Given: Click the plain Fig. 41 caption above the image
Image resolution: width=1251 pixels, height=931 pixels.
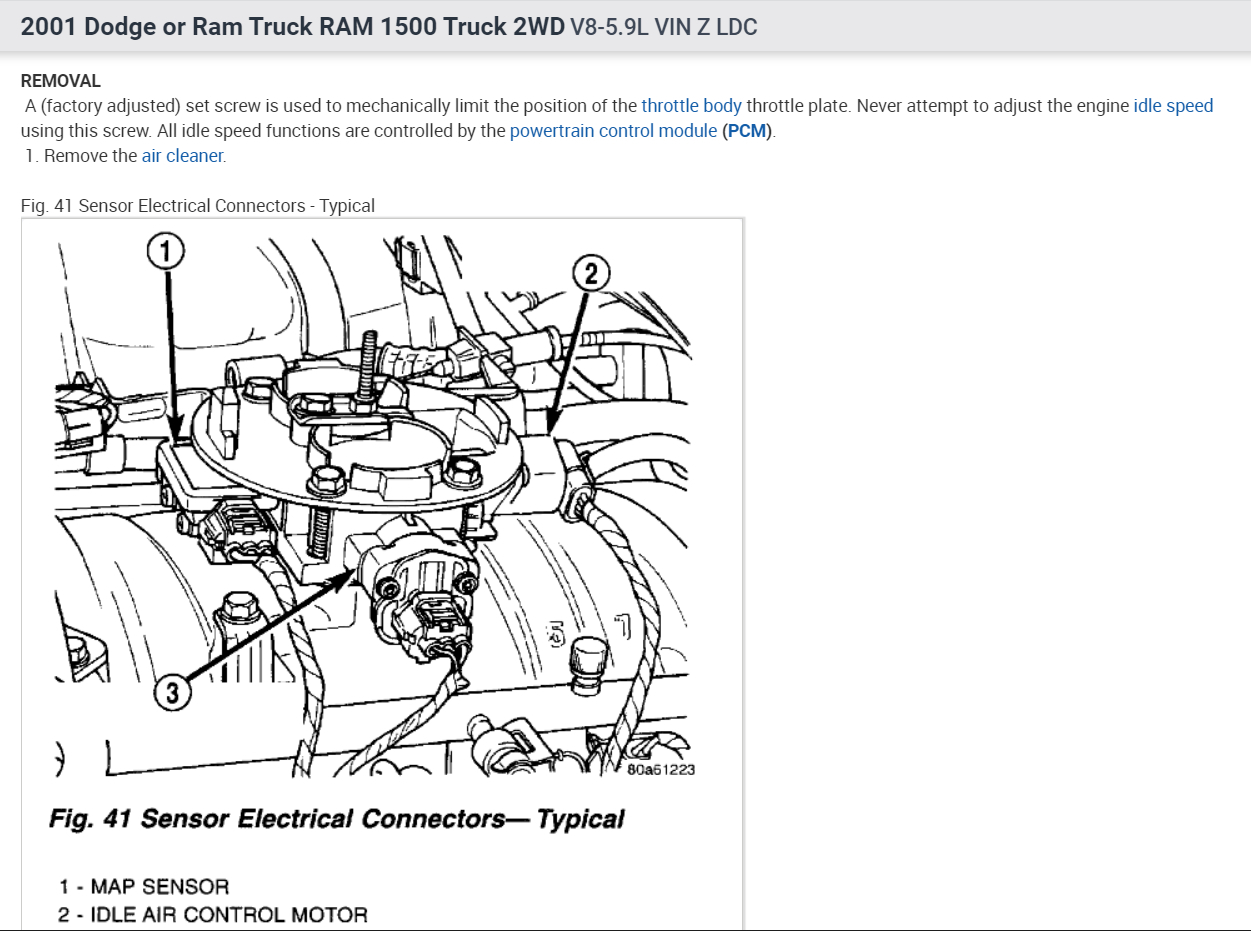Looking at the screenshot, I should point(198,206).
